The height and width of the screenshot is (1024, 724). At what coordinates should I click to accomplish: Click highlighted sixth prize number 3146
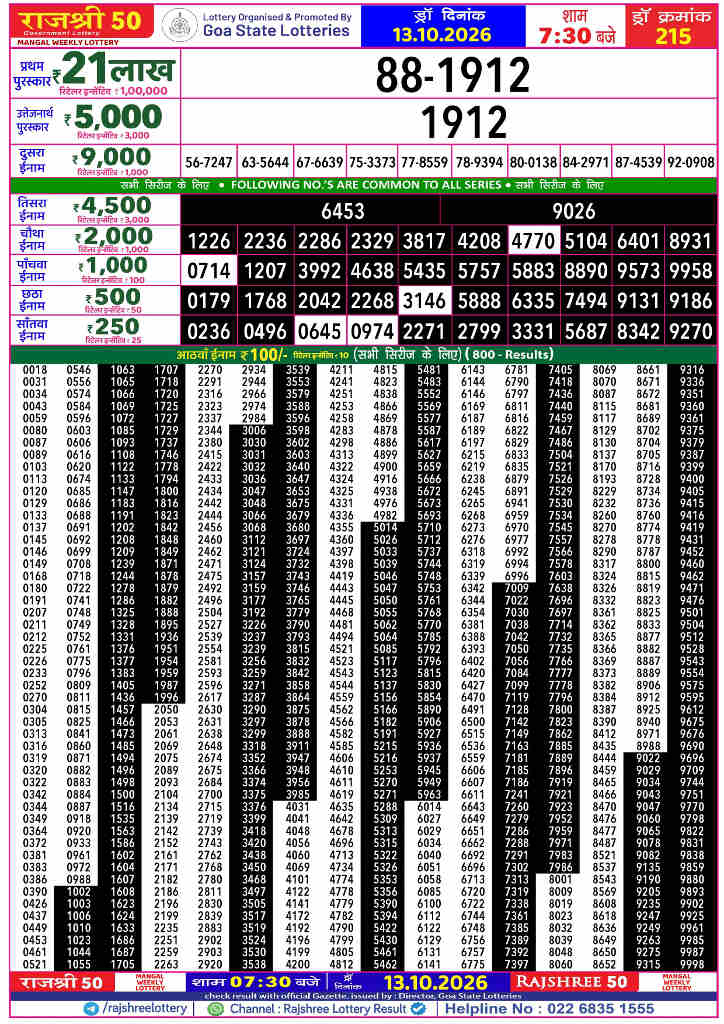tap(424, 300)
